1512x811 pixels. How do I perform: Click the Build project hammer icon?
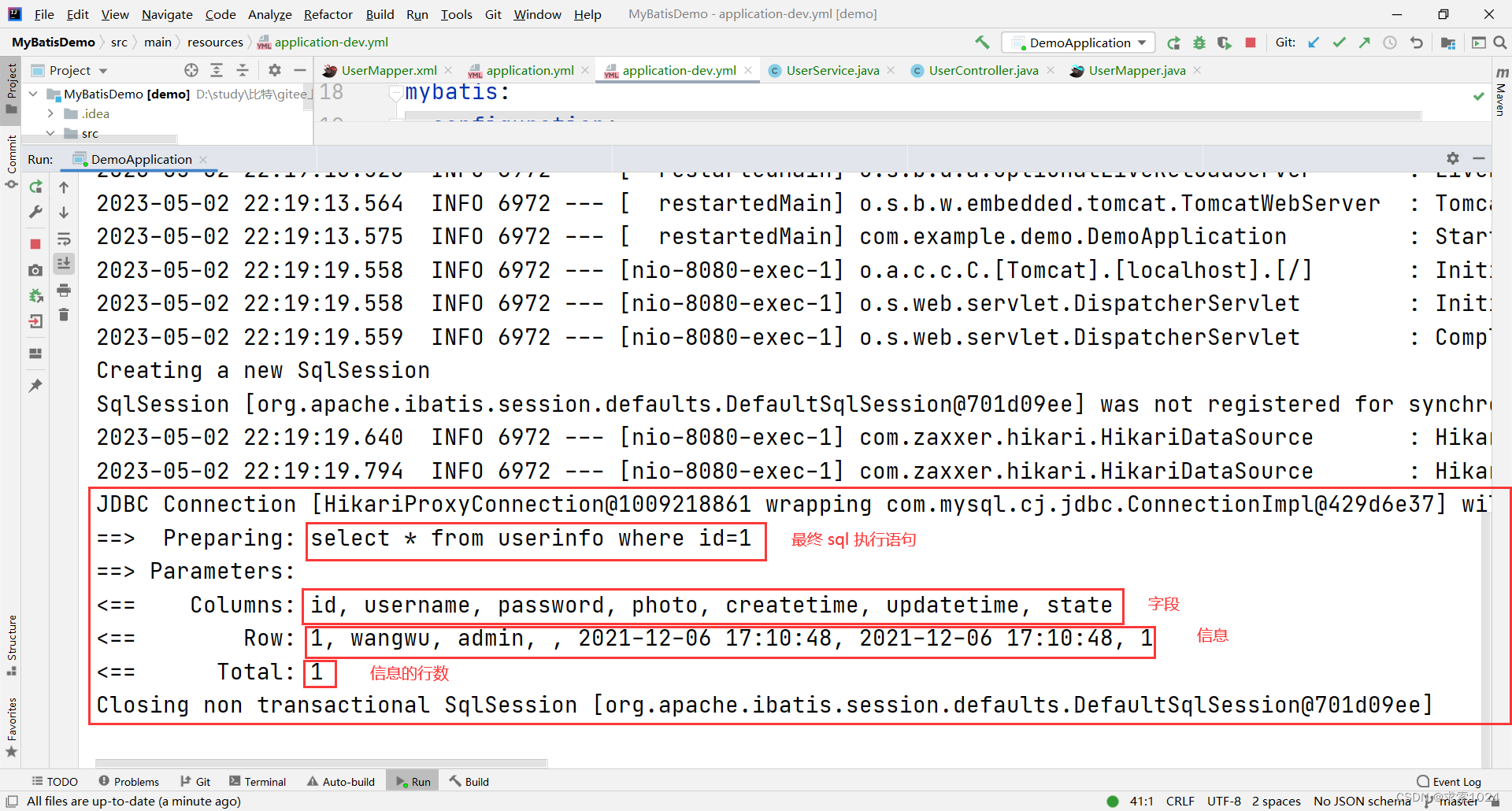pyautogui.click(x=982, y=43)
